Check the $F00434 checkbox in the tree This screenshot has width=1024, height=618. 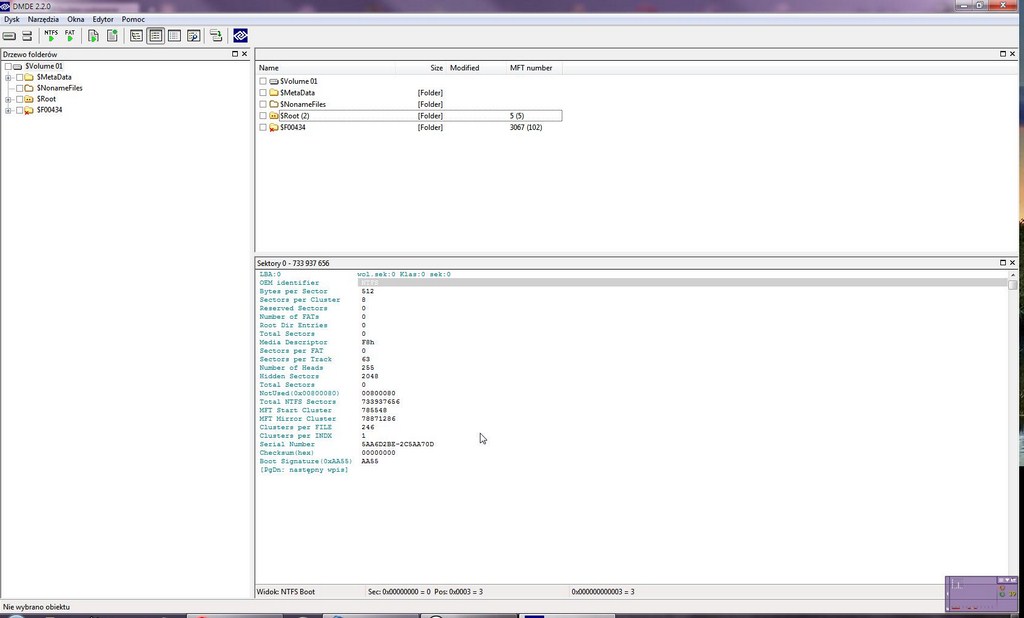[20, 110]
